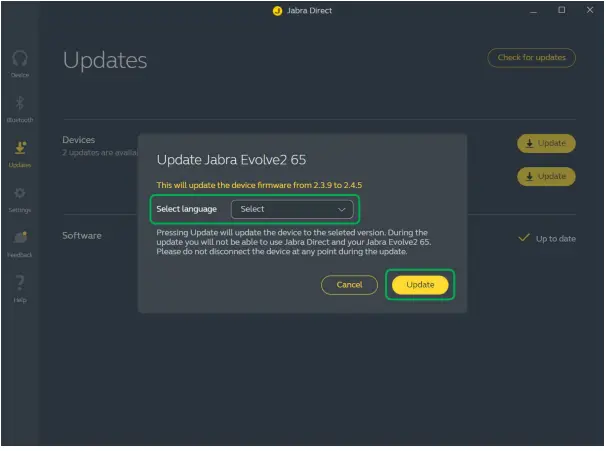Open Help question mark in sidebar
Image resolution: width=606 pixels, height=451 pixels.
(x=20, y=283)
